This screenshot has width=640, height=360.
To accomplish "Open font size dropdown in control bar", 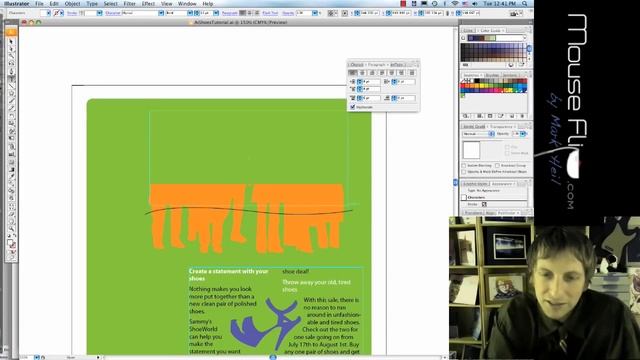I will coord(216,13).
